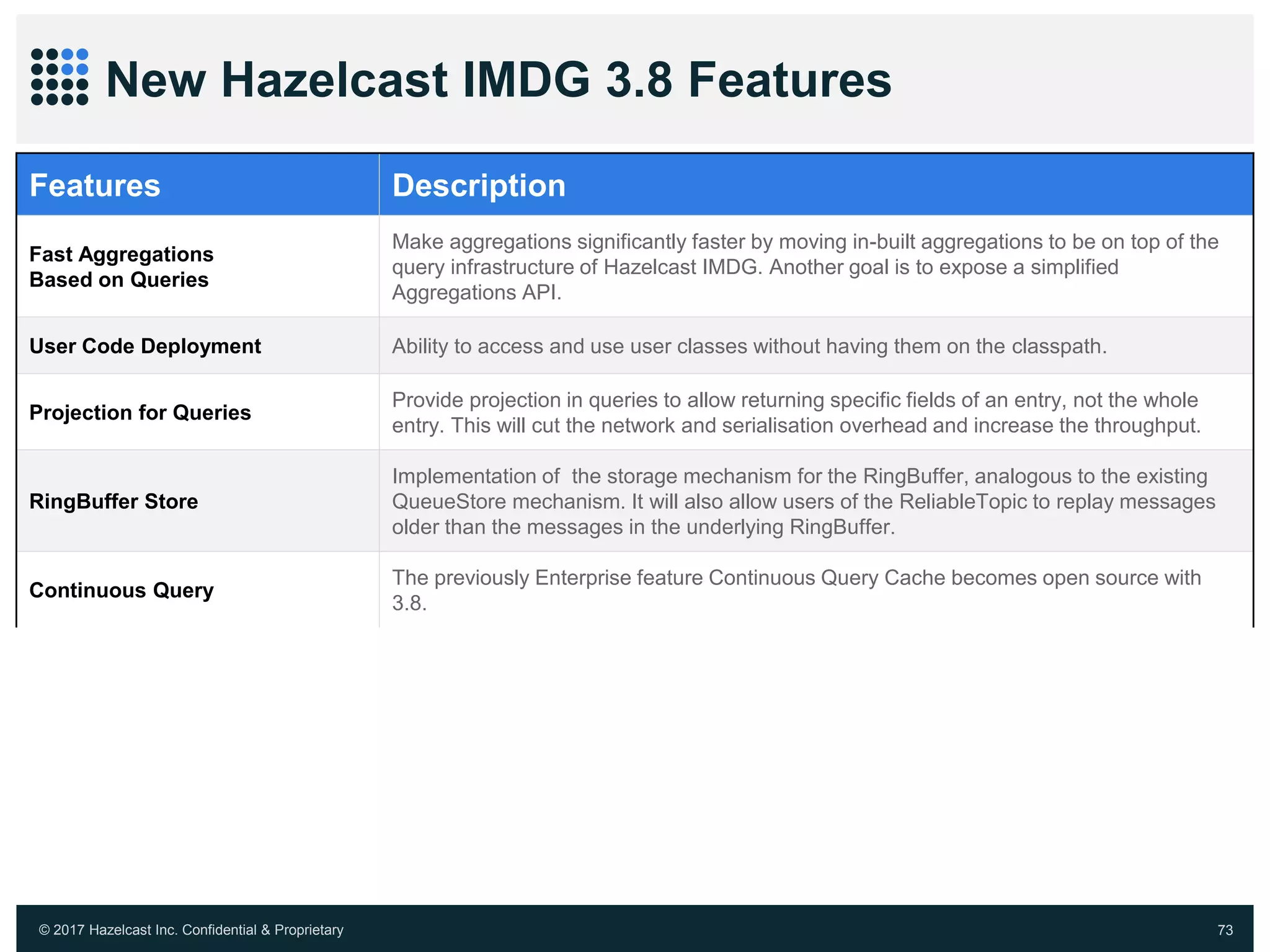Click the word 'Hazelcast' in the title
Screen dimensions: 1270x952
tap(334, 79)
